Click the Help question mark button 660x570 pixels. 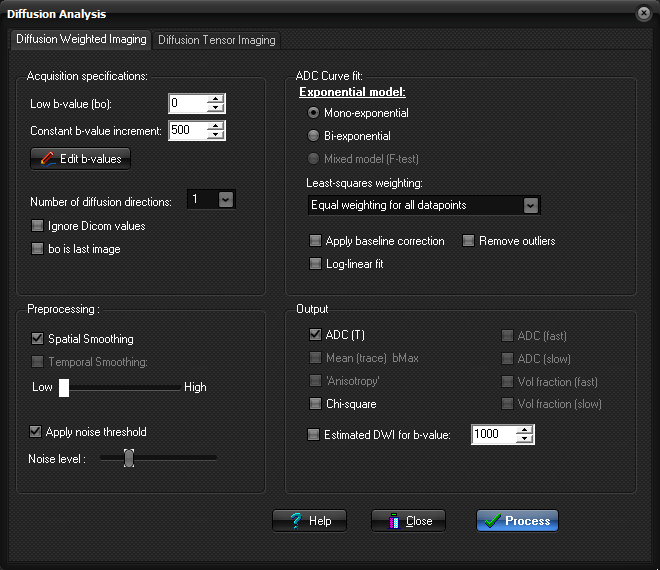tap(309, 521)
